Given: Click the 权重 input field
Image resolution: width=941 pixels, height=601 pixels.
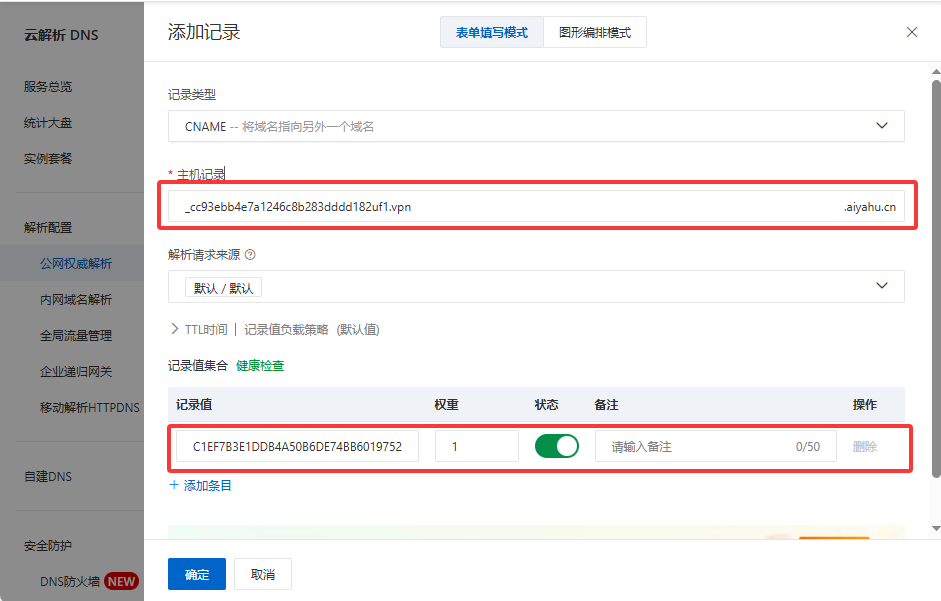Looking at the screenshot, I should [x=476, y=447].
